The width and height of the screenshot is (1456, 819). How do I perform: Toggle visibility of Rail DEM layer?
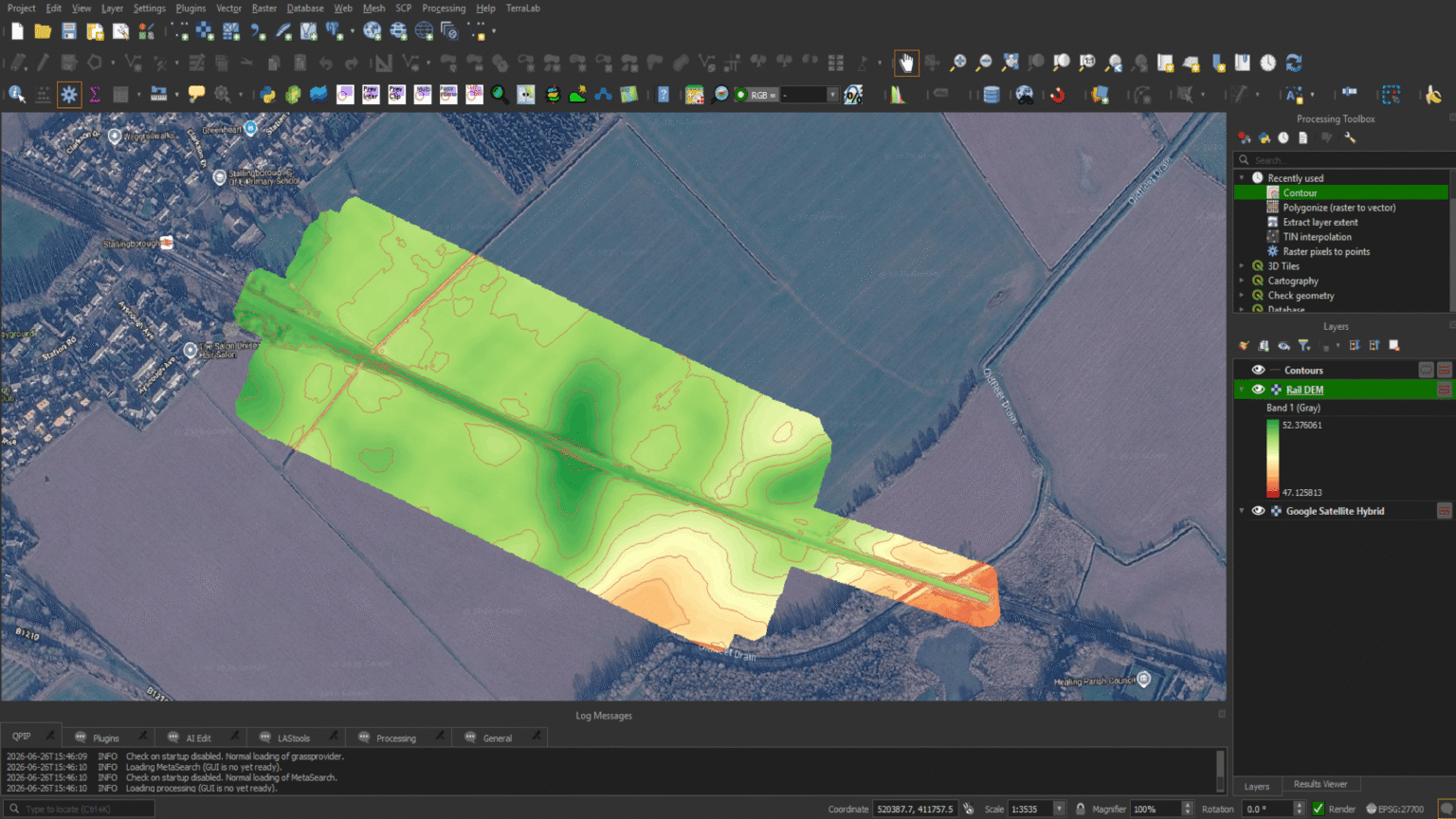click(1259, 390)
